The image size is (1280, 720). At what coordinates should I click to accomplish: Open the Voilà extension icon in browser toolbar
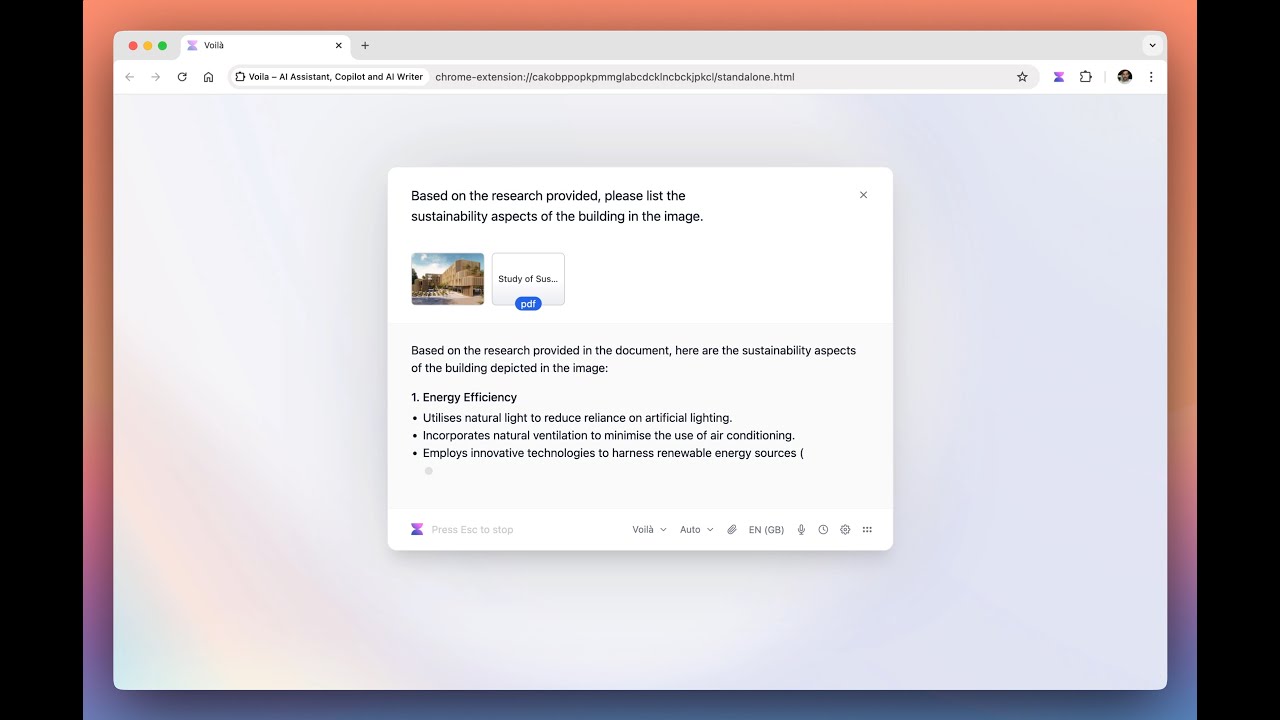tap(1058, 76)
